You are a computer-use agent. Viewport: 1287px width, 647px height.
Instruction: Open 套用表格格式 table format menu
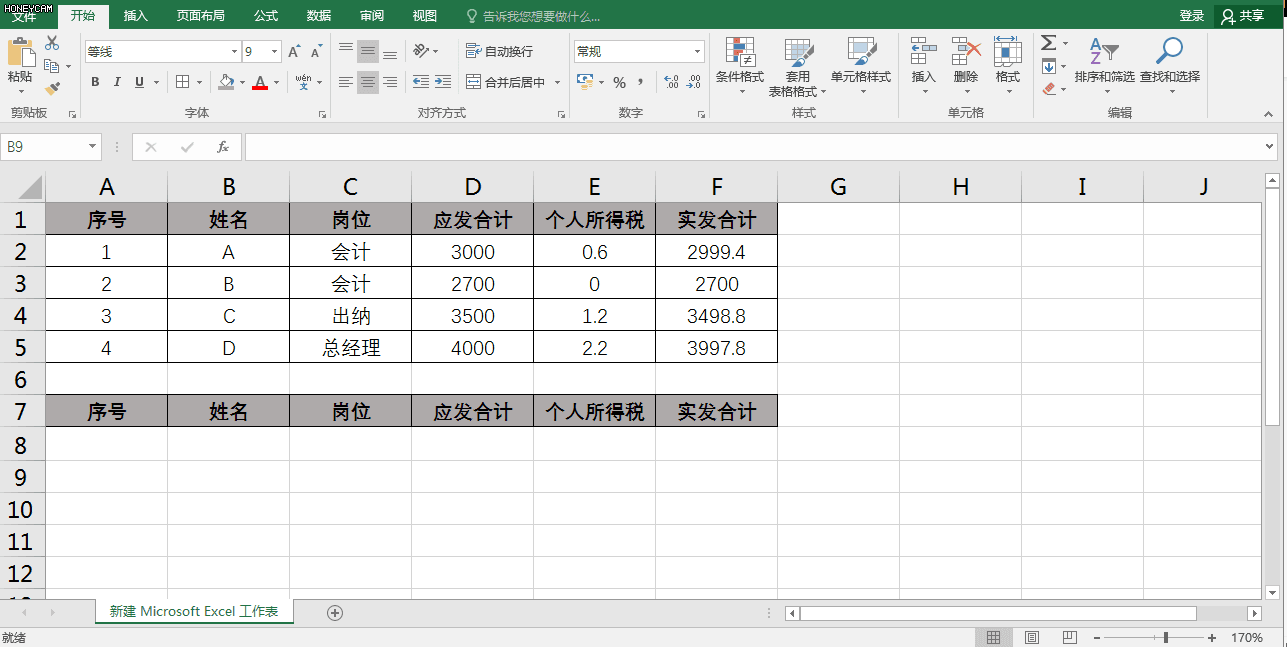797,66
